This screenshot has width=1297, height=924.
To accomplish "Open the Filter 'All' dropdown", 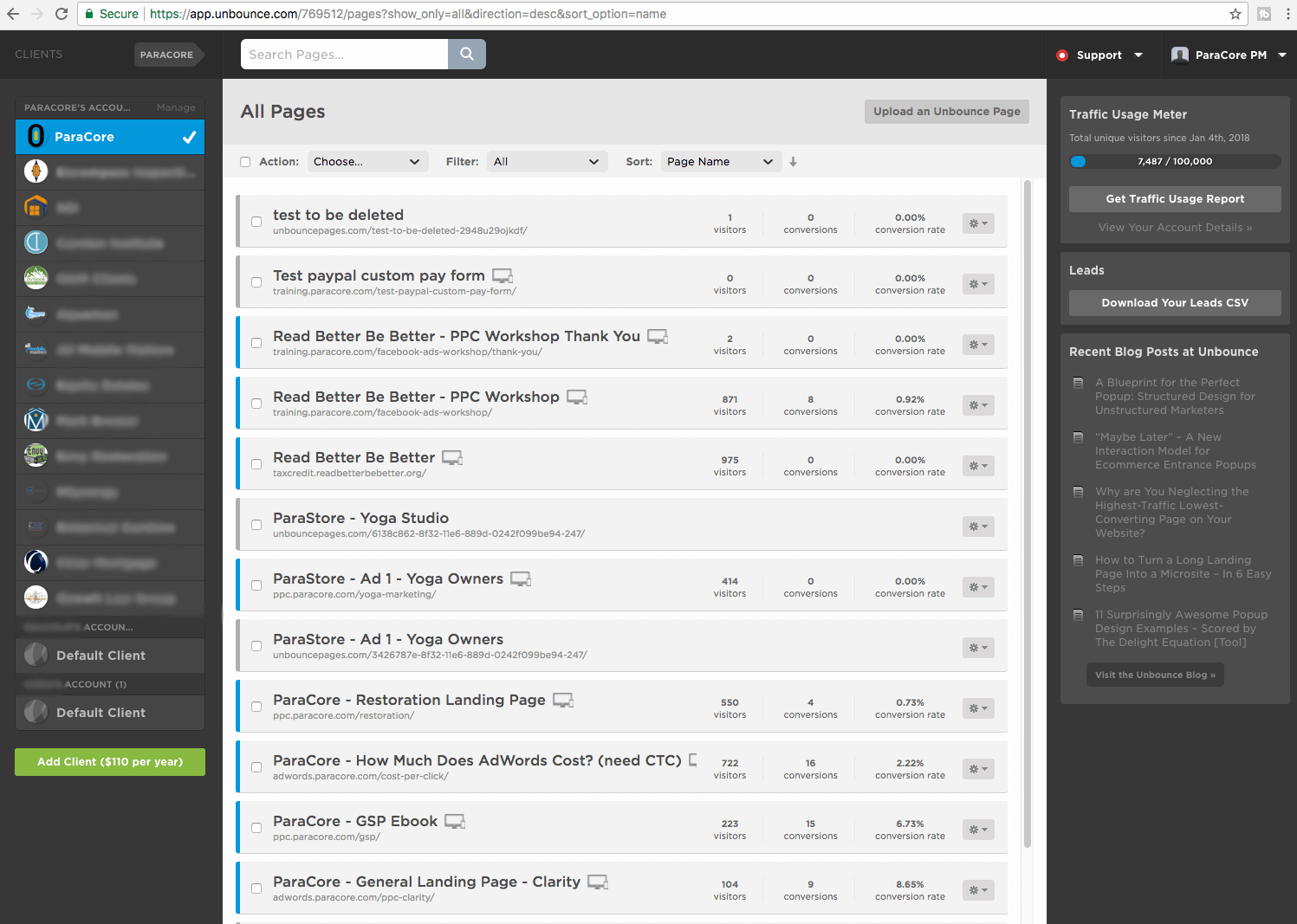I will 547,162.
